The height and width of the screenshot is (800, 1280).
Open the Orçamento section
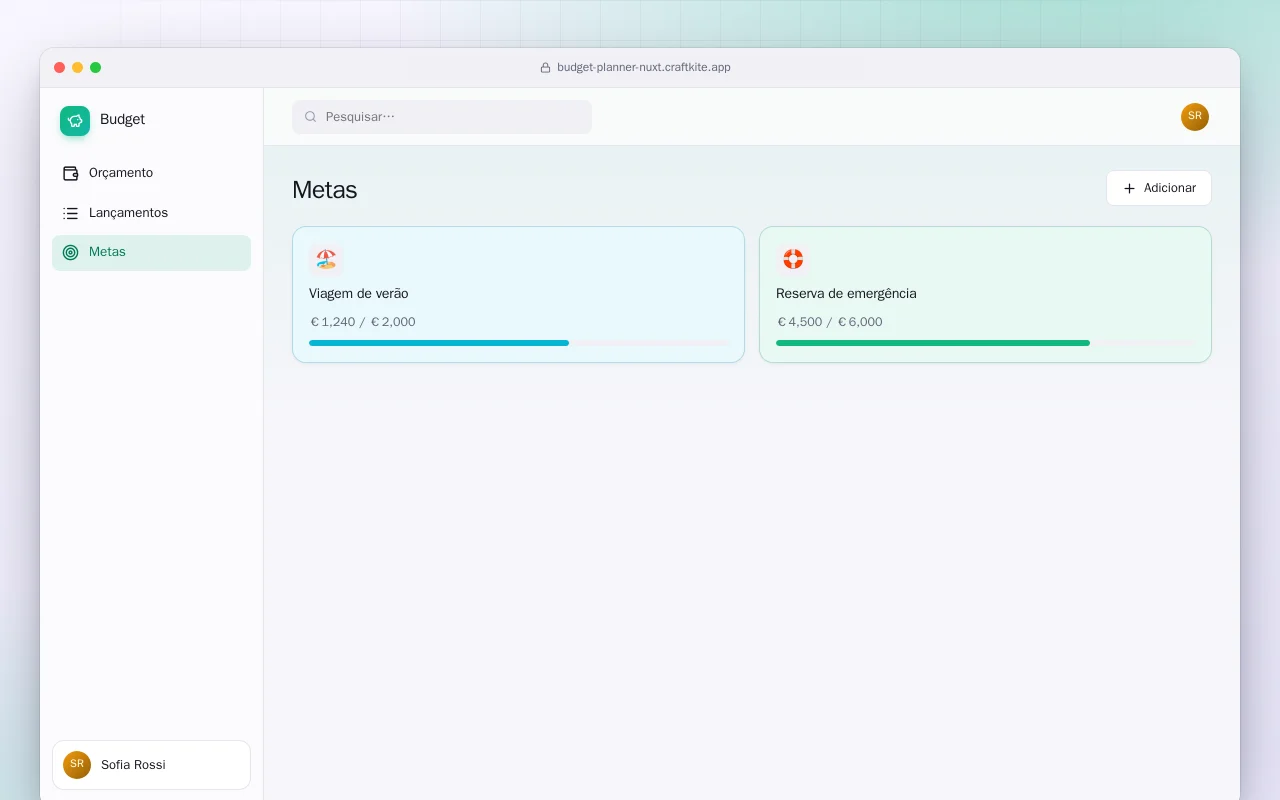pos(151,173)
